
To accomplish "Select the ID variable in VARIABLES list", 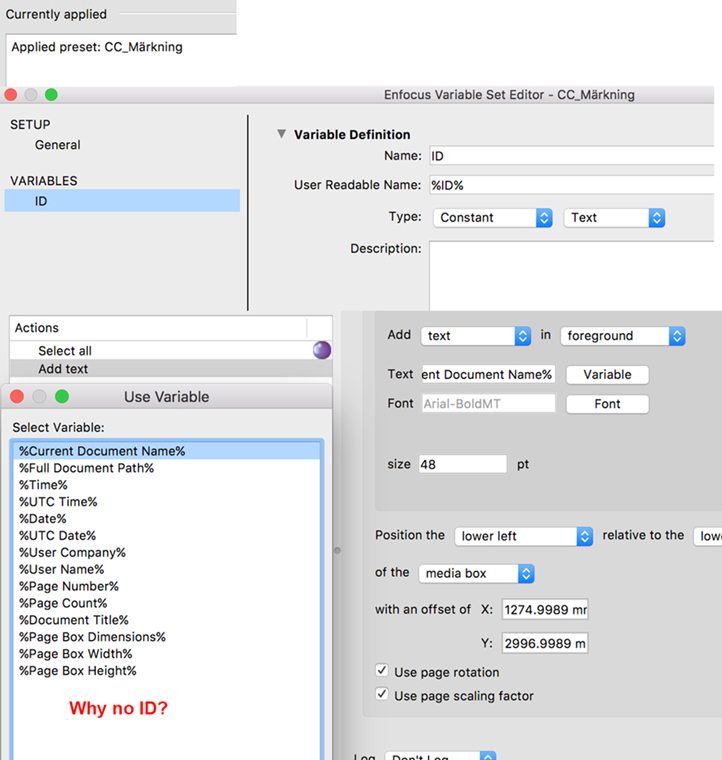I will click(122, 201).
